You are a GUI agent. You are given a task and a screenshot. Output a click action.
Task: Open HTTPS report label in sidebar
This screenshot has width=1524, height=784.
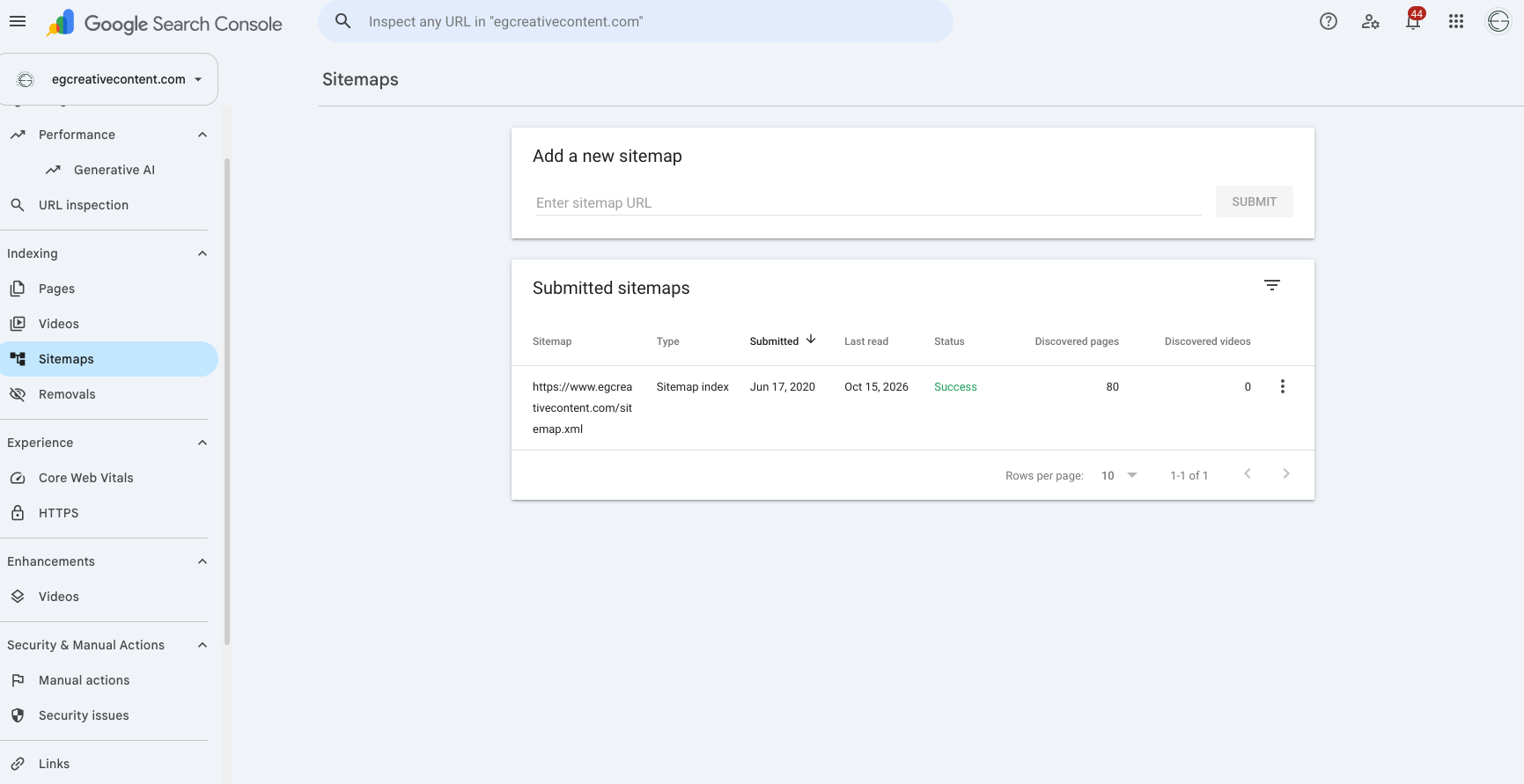click(58, 513)
